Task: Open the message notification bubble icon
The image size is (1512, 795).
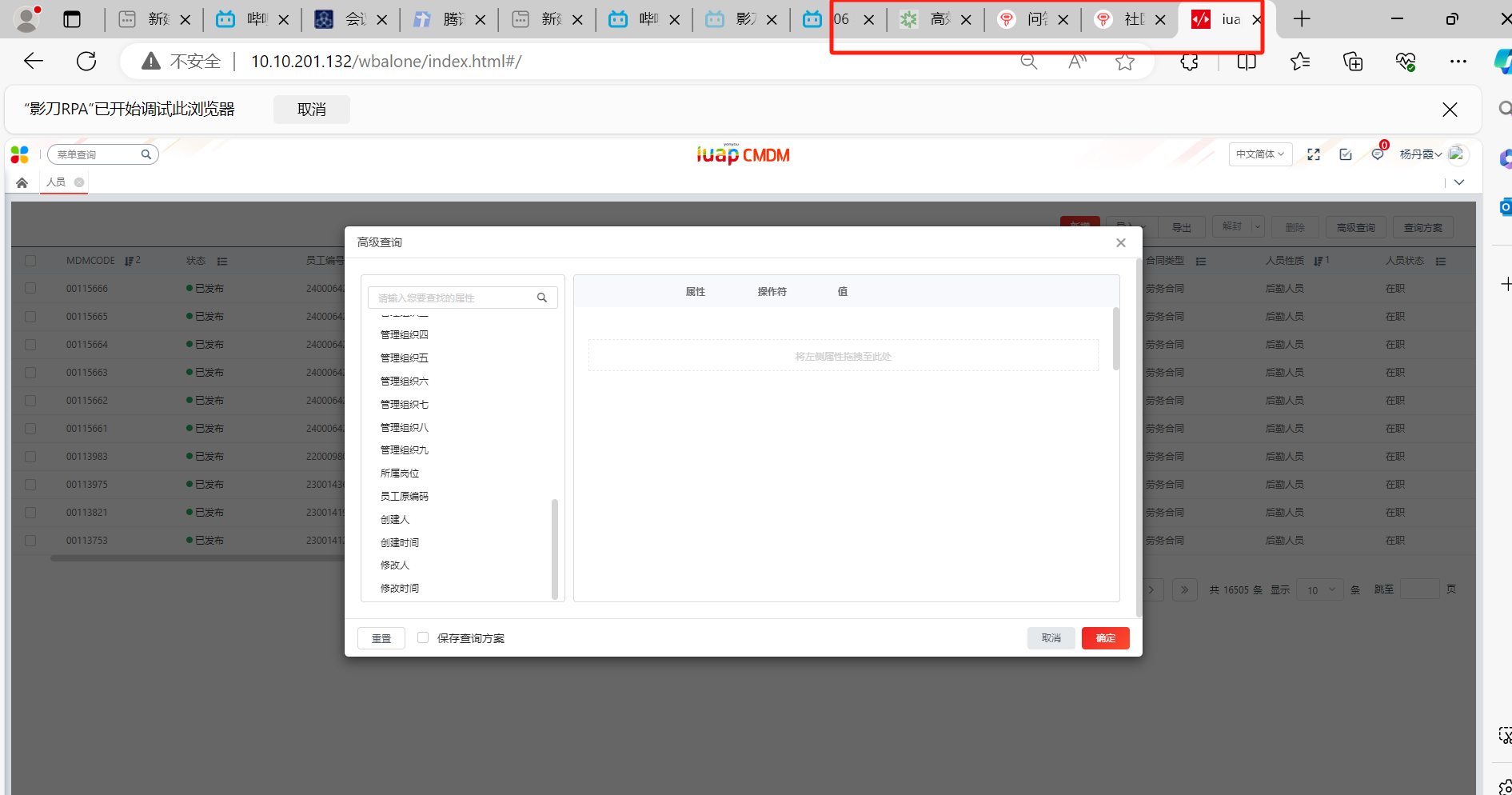Action: (1377, 154)
